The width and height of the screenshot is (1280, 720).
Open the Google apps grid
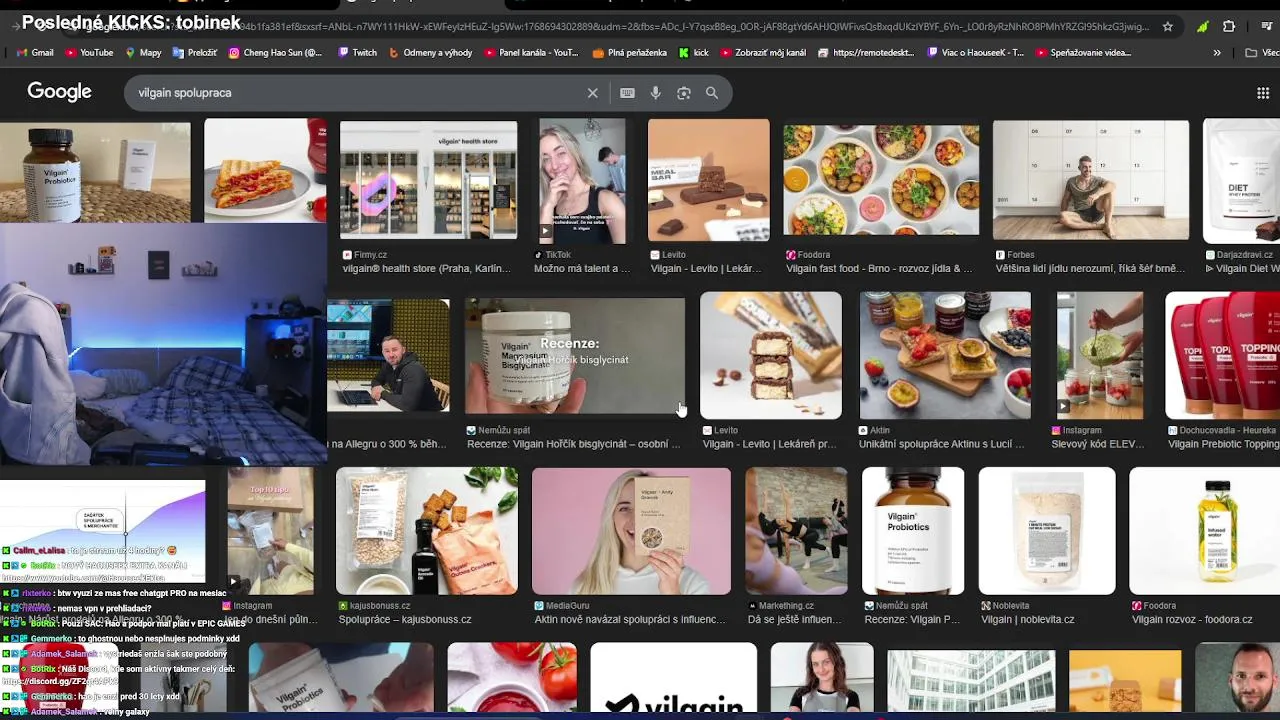(1263, 93)
